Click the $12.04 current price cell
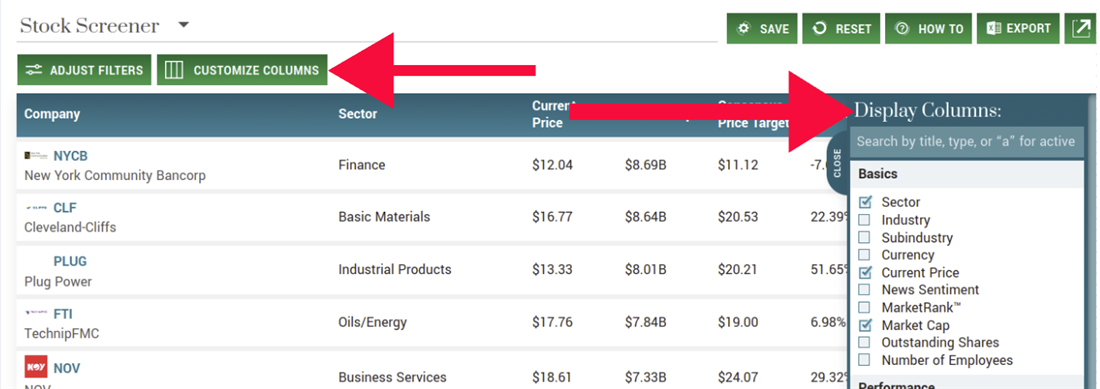Viewport: 1100px width, 389px height. pos(552,165)
